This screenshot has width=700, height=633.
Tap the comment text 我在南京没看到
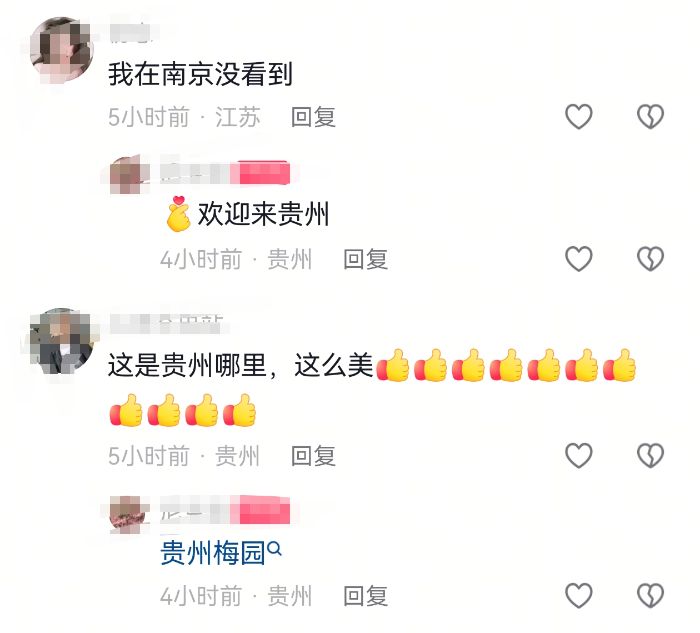(x=200, y=74)
